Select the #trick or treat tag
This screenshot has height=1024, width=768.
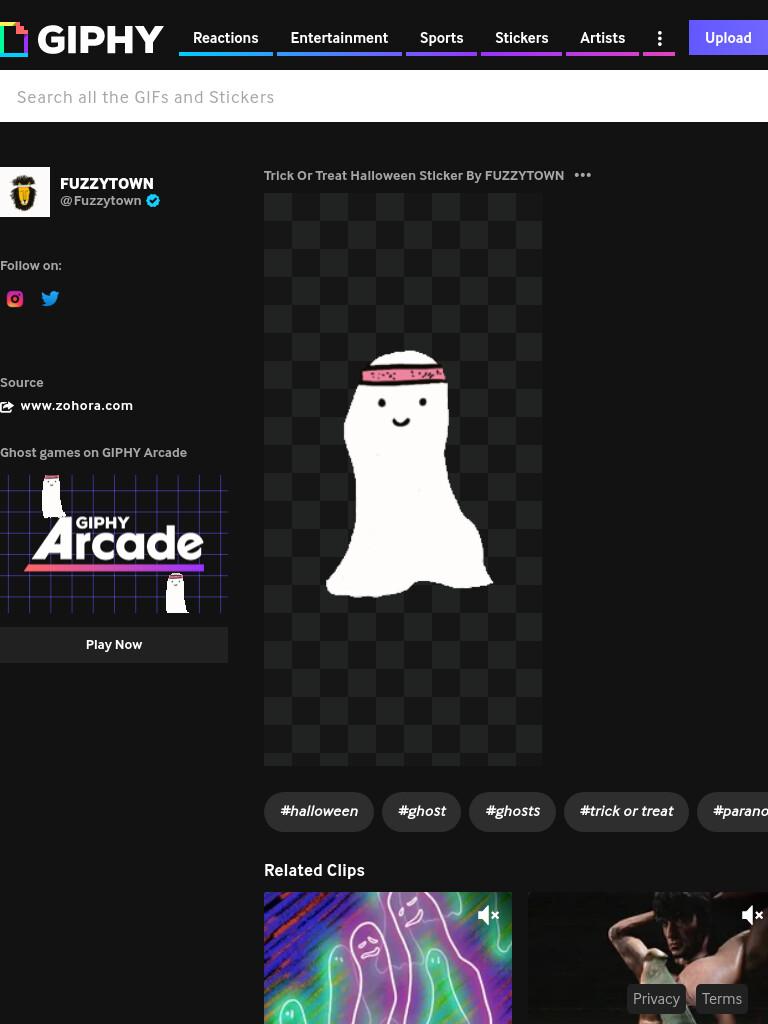(x=626, y=812)
